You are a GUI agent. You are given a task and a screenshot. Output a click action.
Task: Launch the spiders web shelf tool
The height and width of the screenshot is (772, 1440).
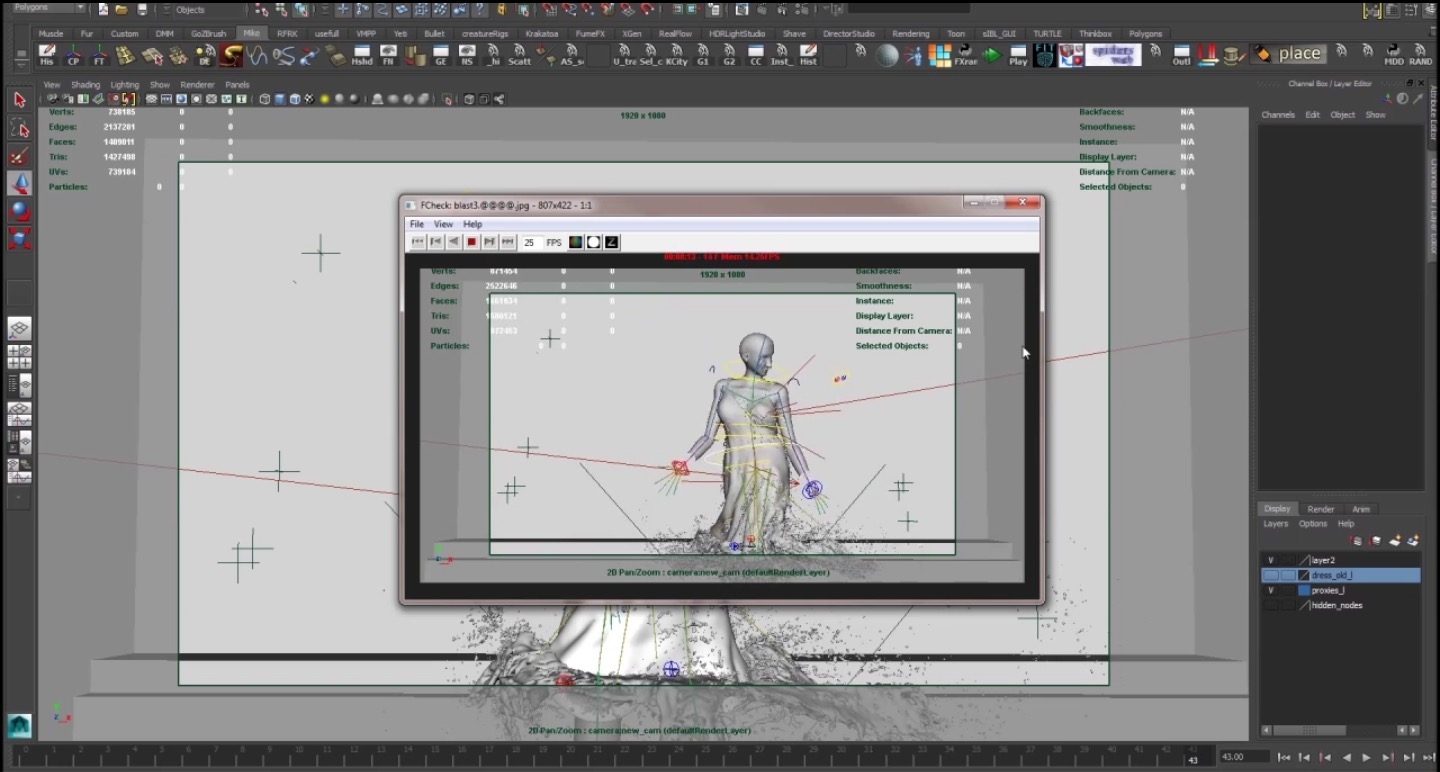1113,55
